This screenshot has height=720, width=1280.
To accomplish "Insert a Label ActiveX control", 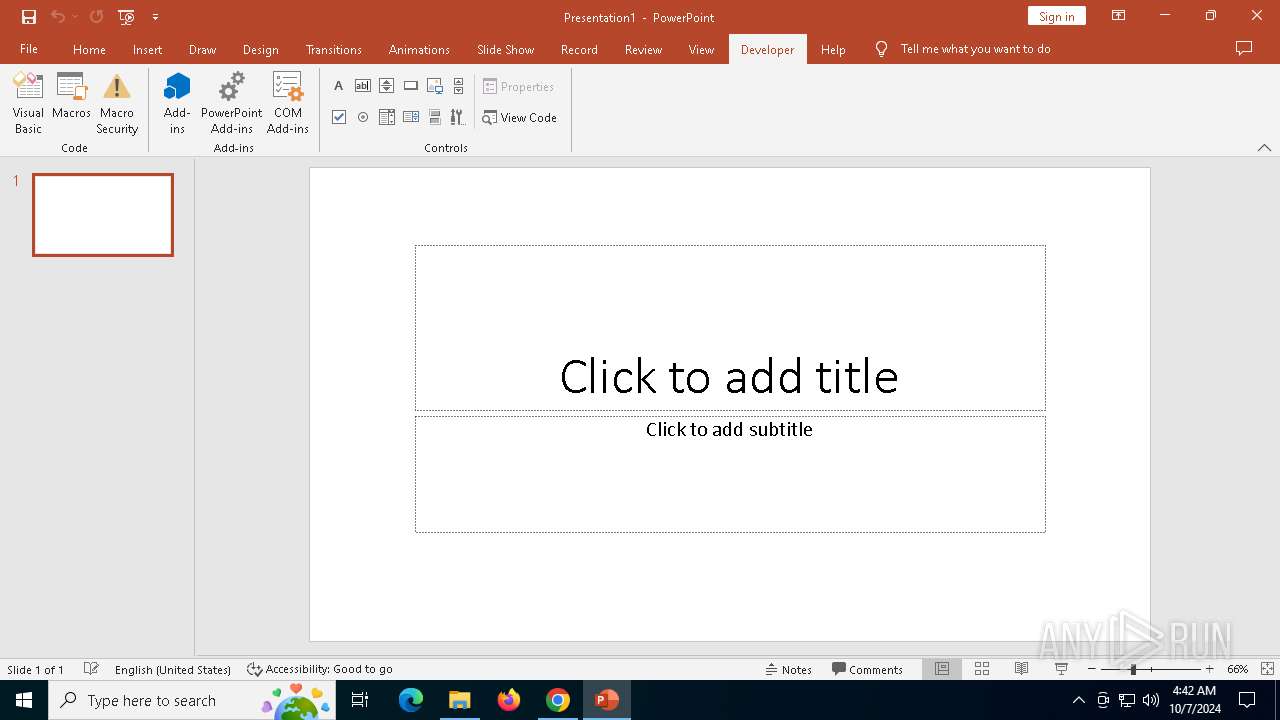I will click(x=339, y=86).
